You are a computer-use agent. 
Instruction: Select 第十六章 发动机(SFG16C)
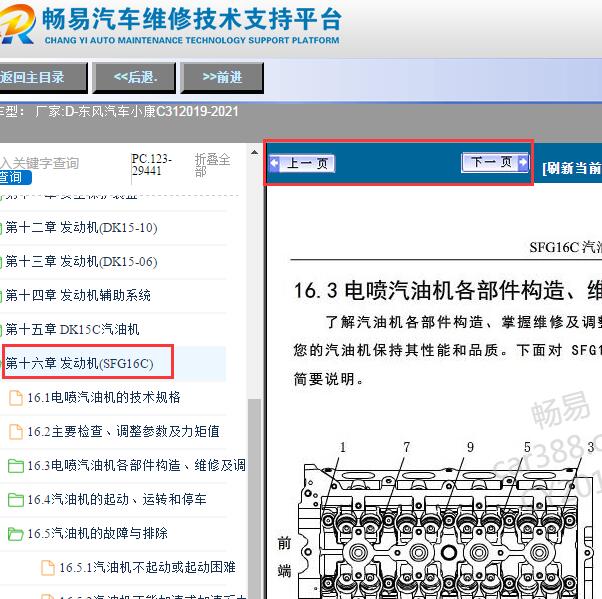click(79, 363)
